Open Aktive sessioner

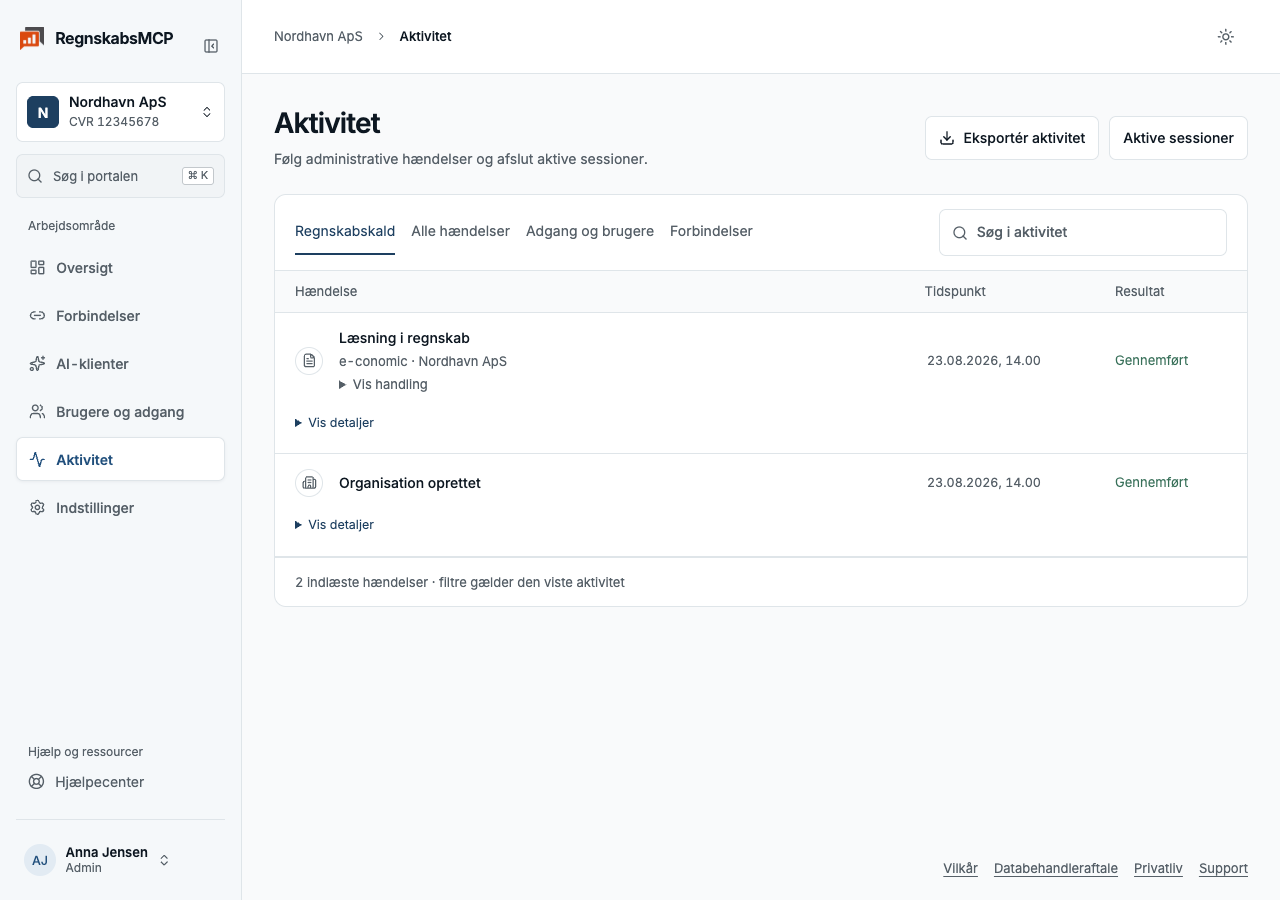click(1178, 138)
